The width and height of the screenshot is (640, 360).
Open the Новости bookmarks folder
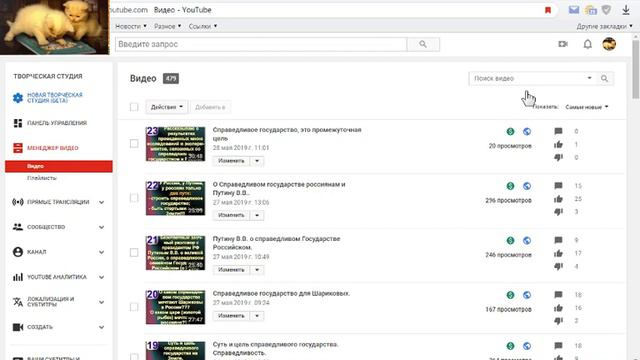coord(131,26)
